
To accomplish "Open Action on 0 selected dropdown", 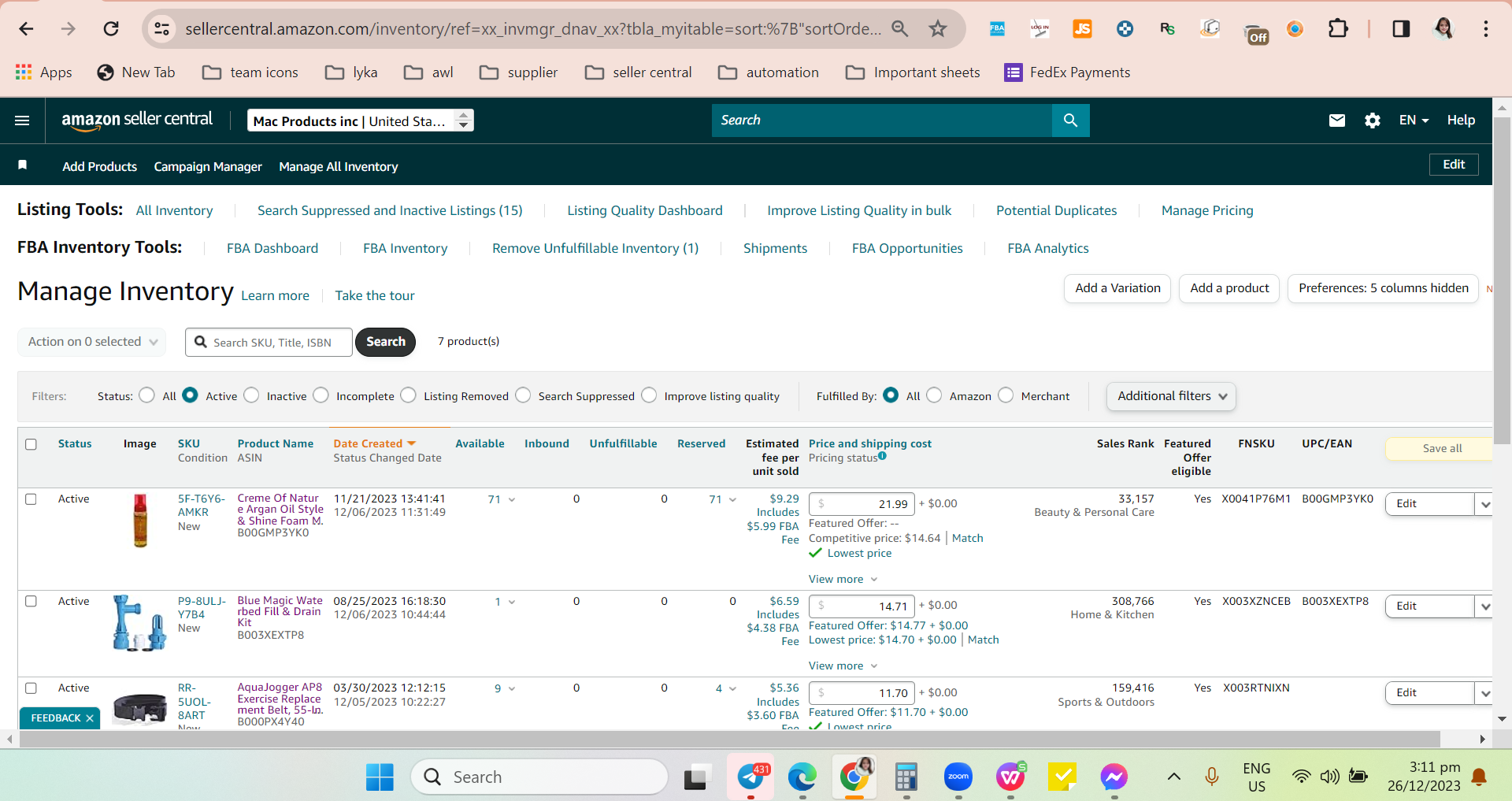I will point(92,342).
